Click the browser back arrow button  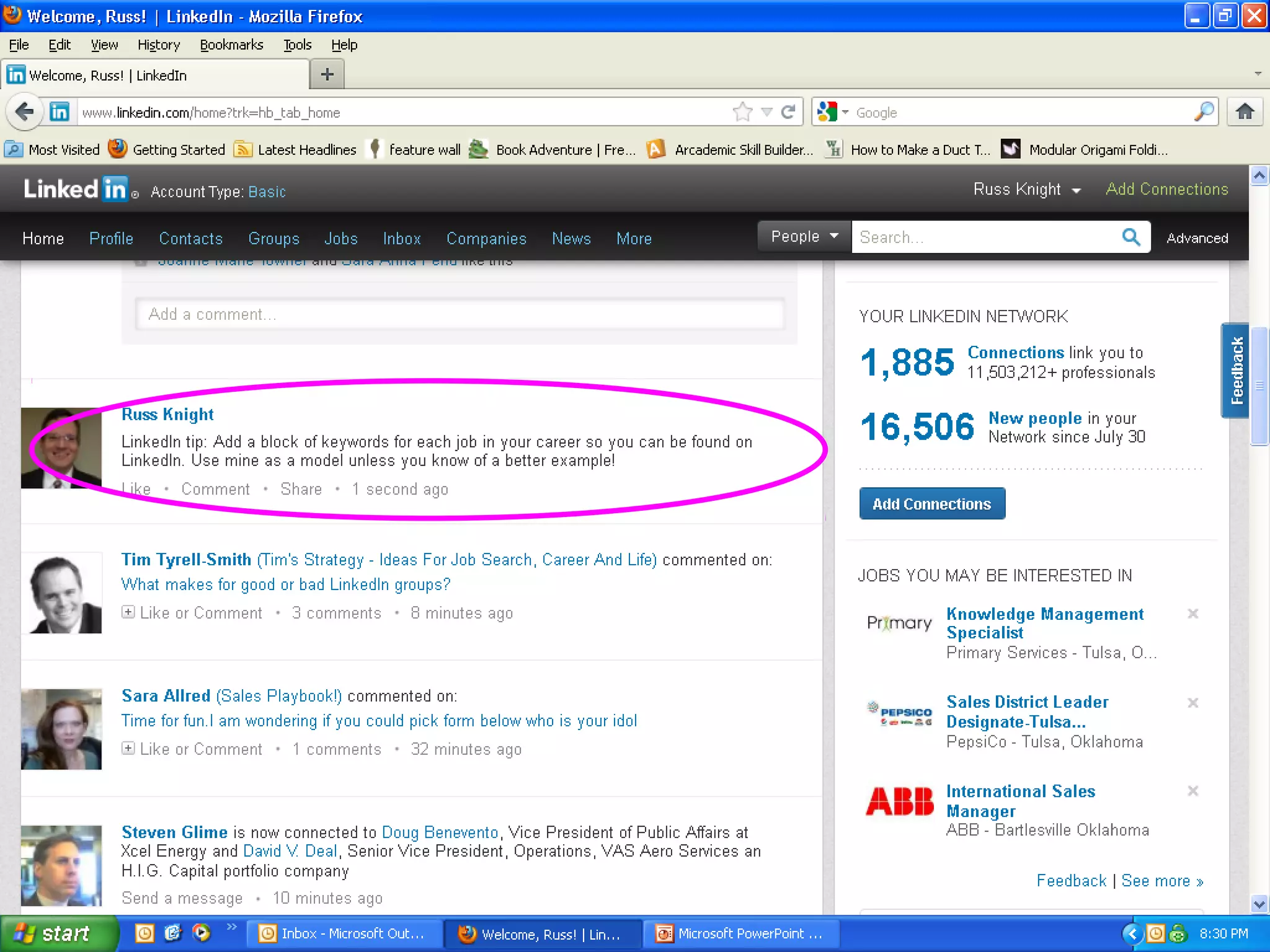point(25,112)
